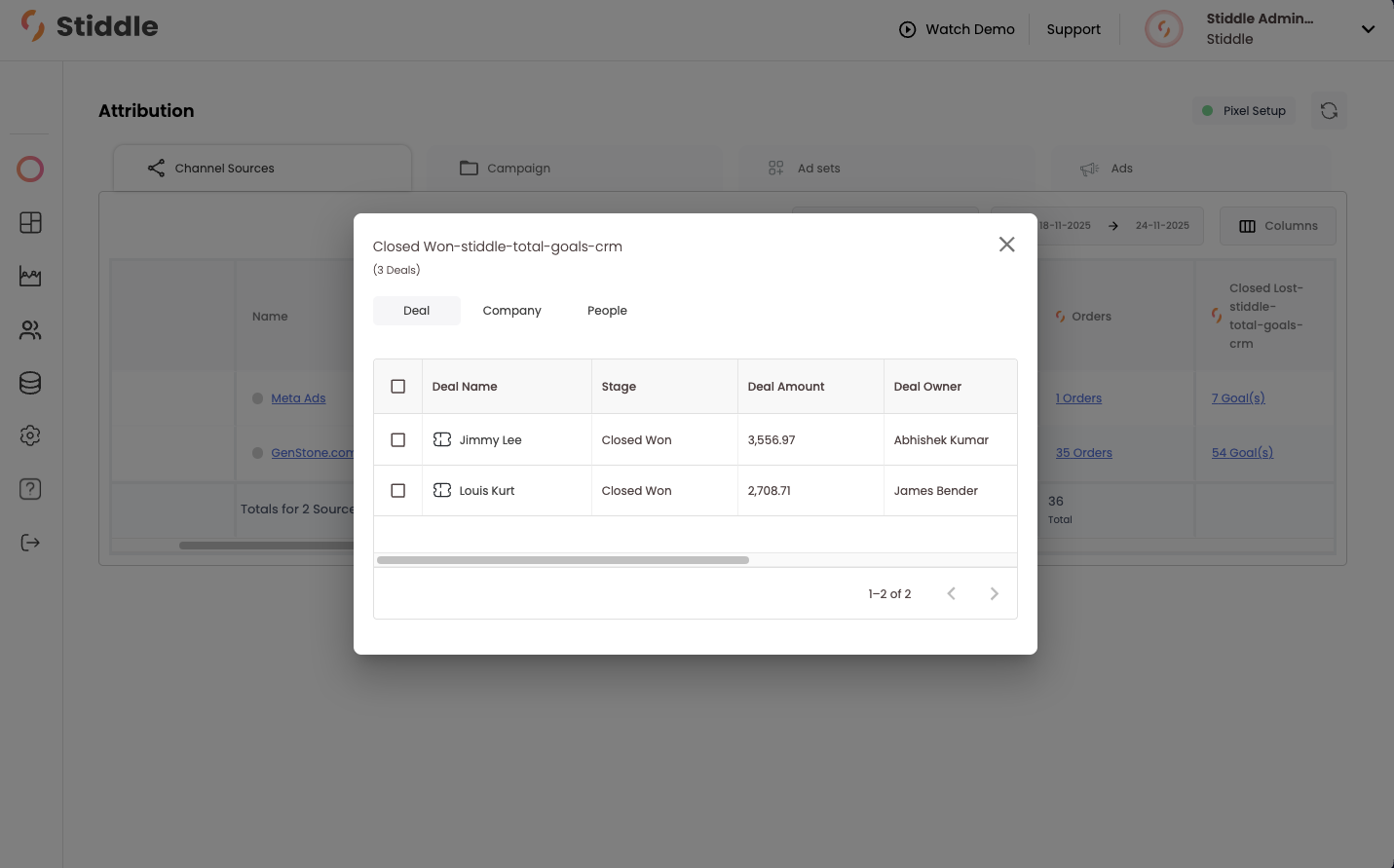Screen dimensions: 1394x868
Task: Open the 1 Orders link
Action: point(1078,398)
